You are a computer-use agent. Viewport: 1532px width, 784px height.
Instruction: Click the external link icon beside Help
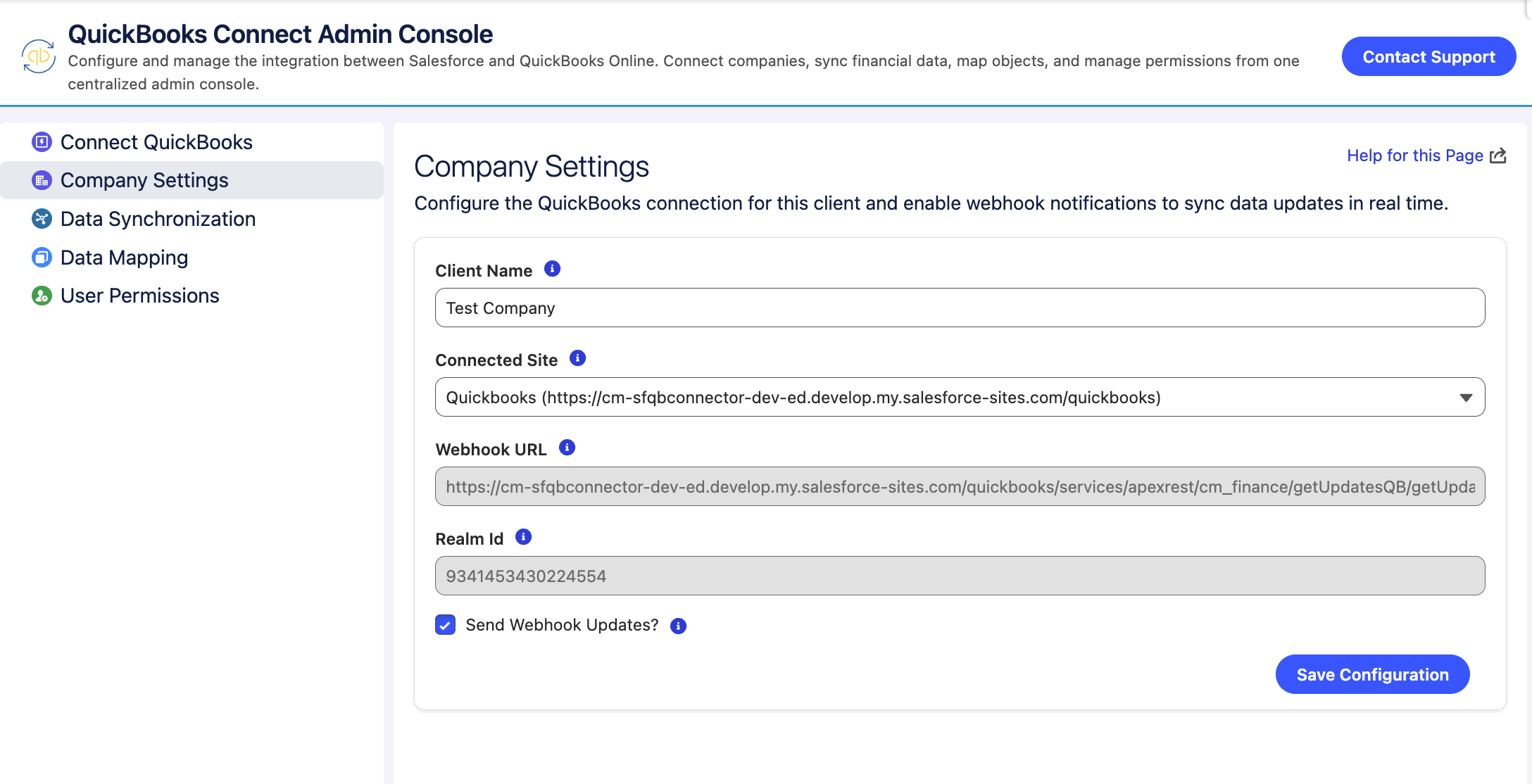pos(1498,156)
